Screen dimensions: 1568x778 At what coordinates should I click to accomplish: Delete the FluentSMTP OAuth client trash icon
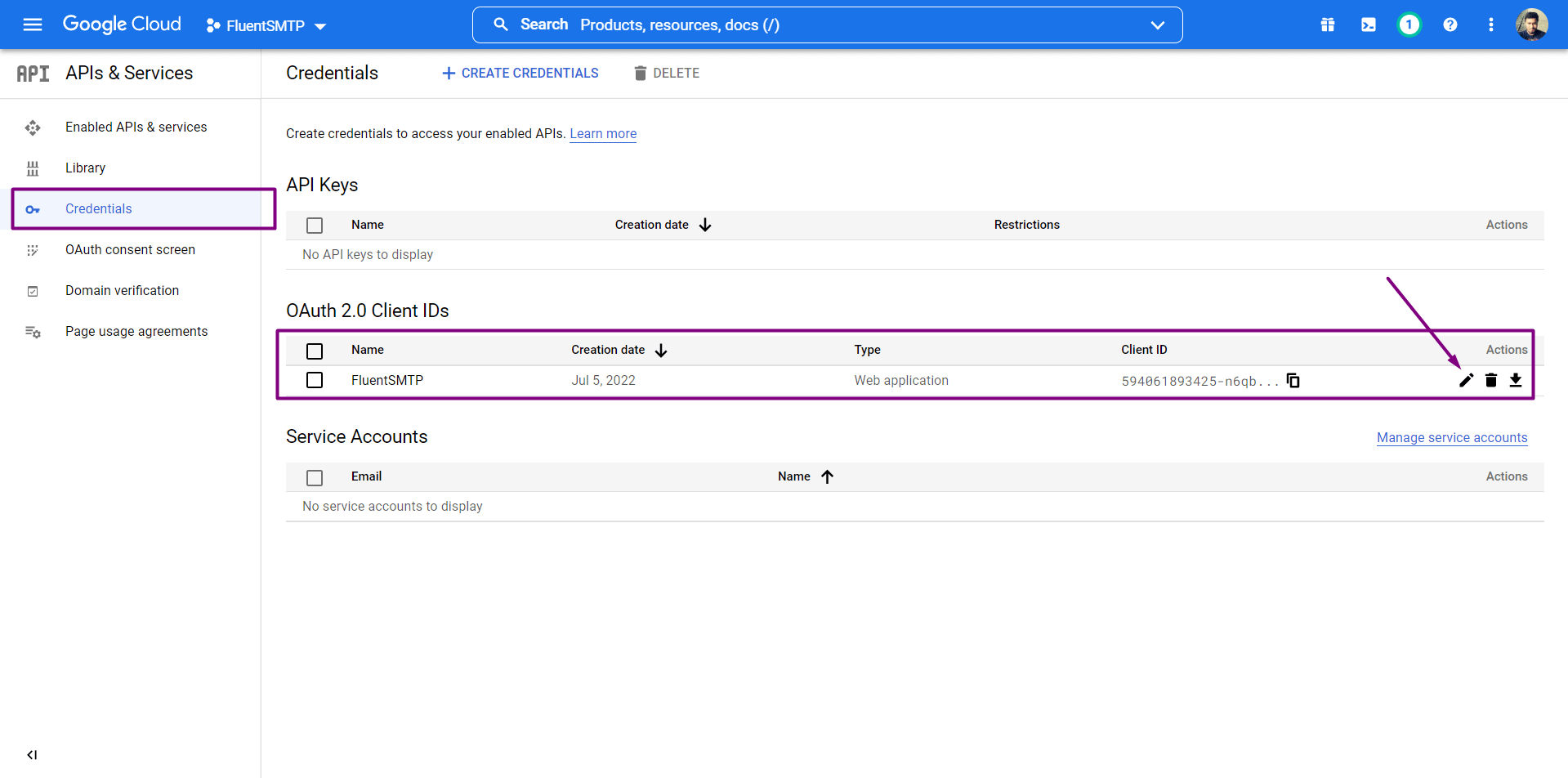pos(1491,380)
